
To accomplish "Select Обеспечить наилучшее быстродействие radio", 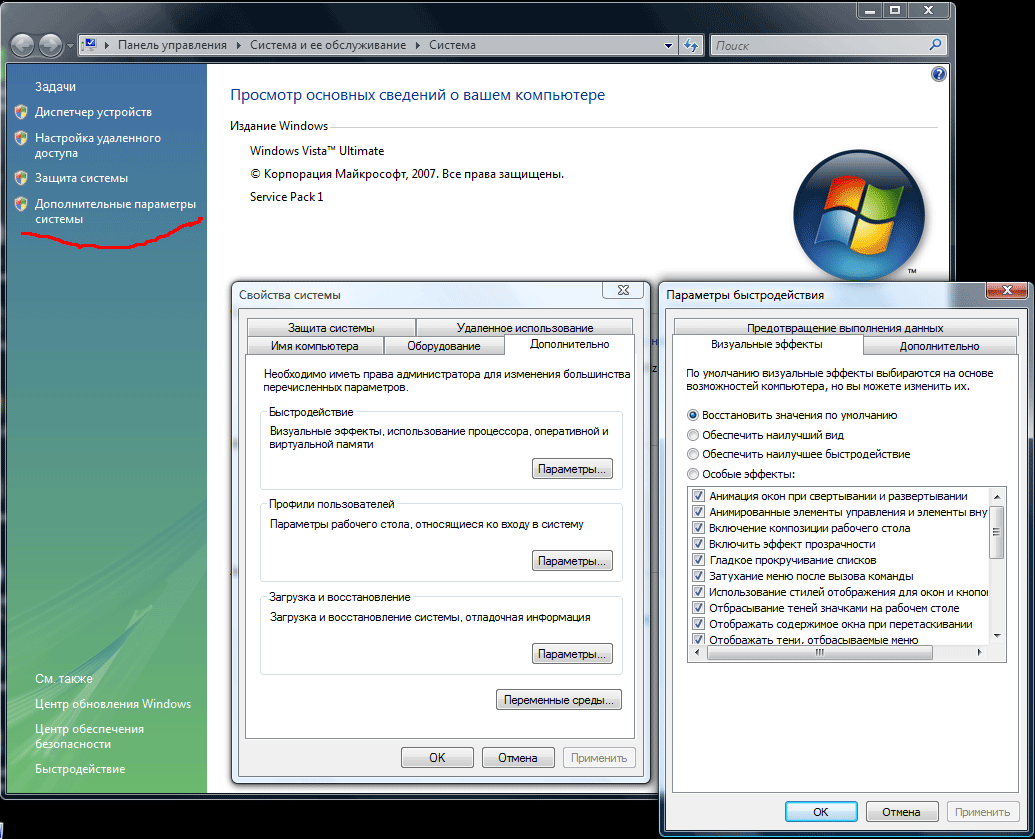I will [x=692, y=454].
